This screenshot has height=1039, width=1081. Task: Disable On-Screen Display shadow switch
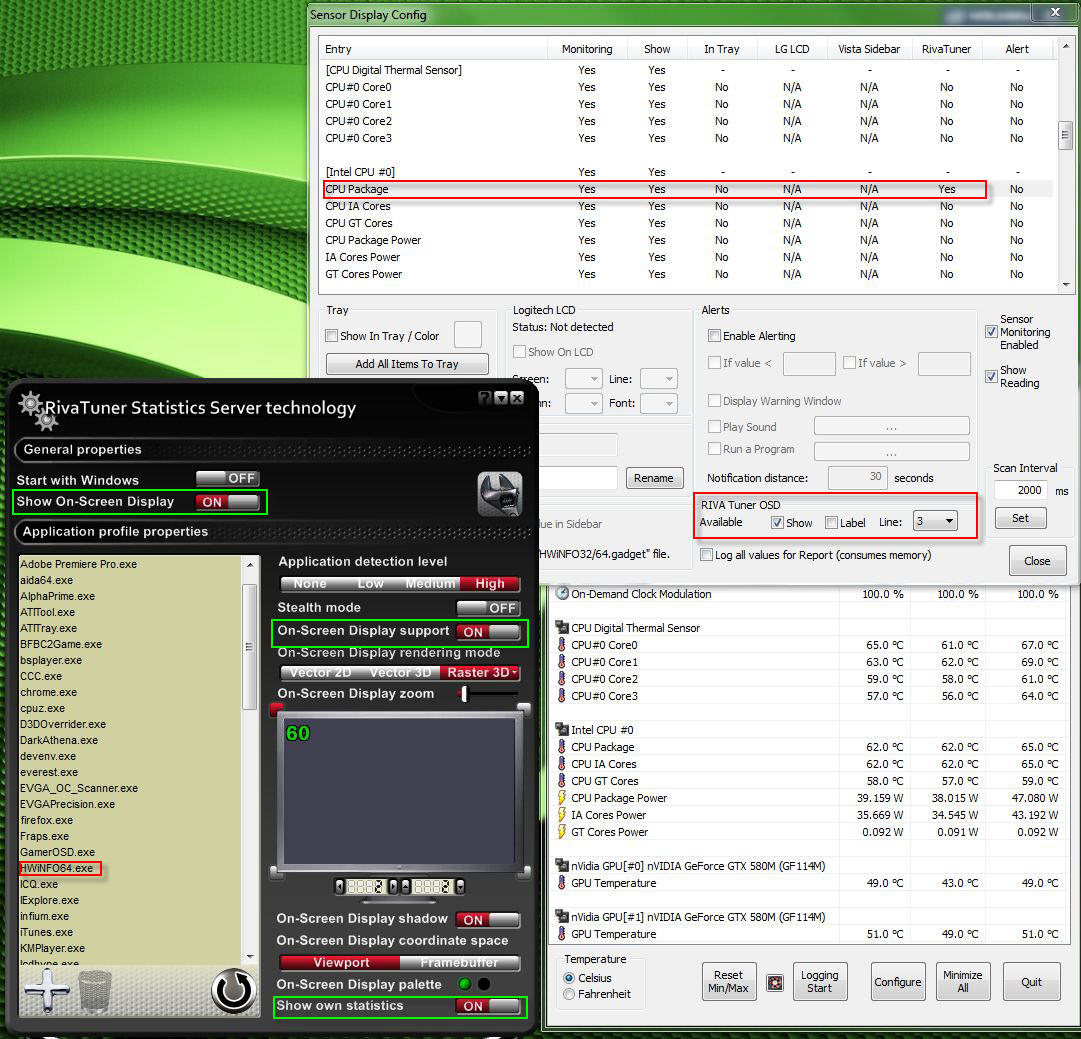(488, 919)
